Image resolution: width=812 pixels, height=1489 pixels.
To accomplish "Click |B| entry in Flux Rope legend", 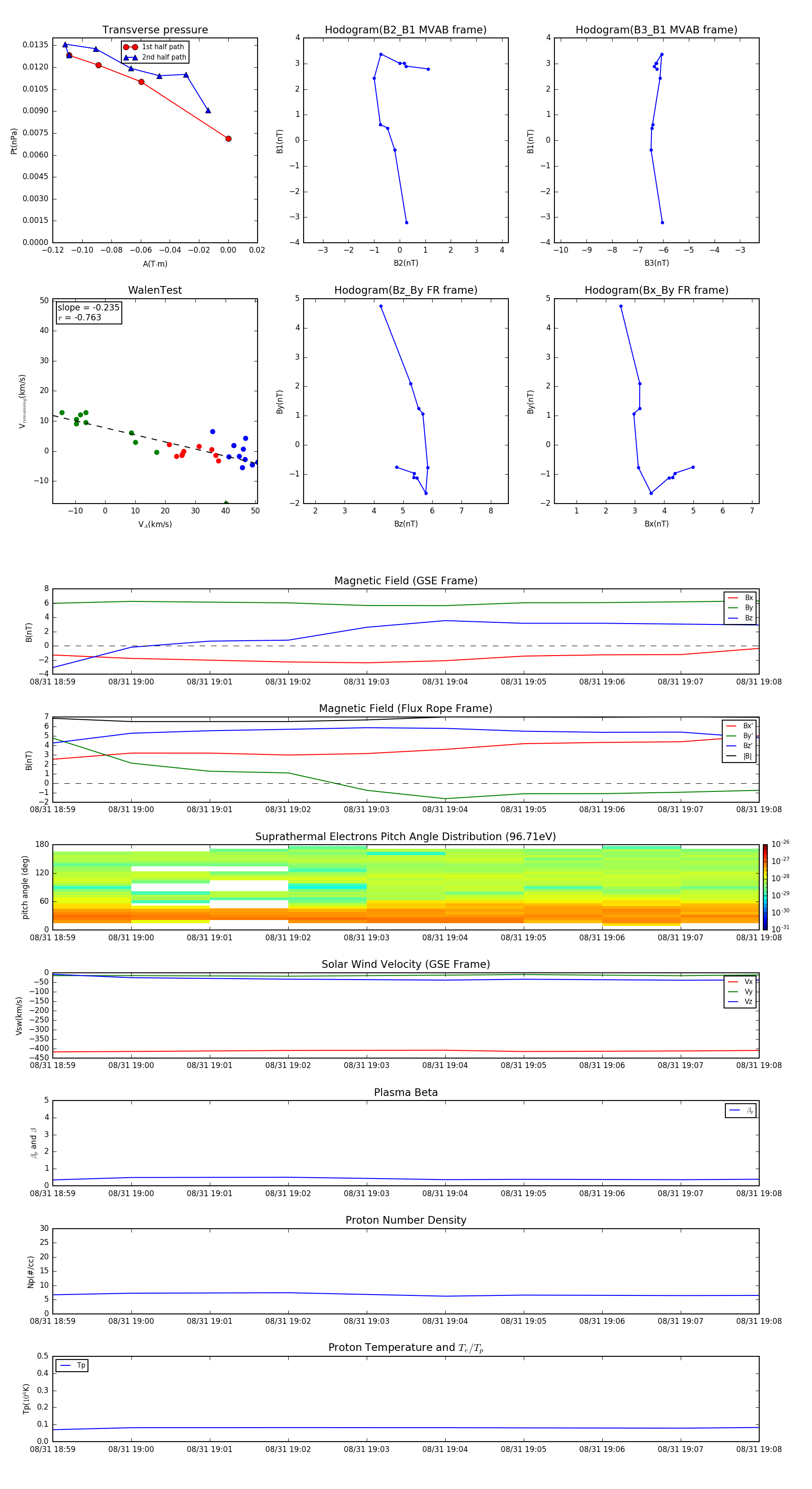I will tap(739, 756).
